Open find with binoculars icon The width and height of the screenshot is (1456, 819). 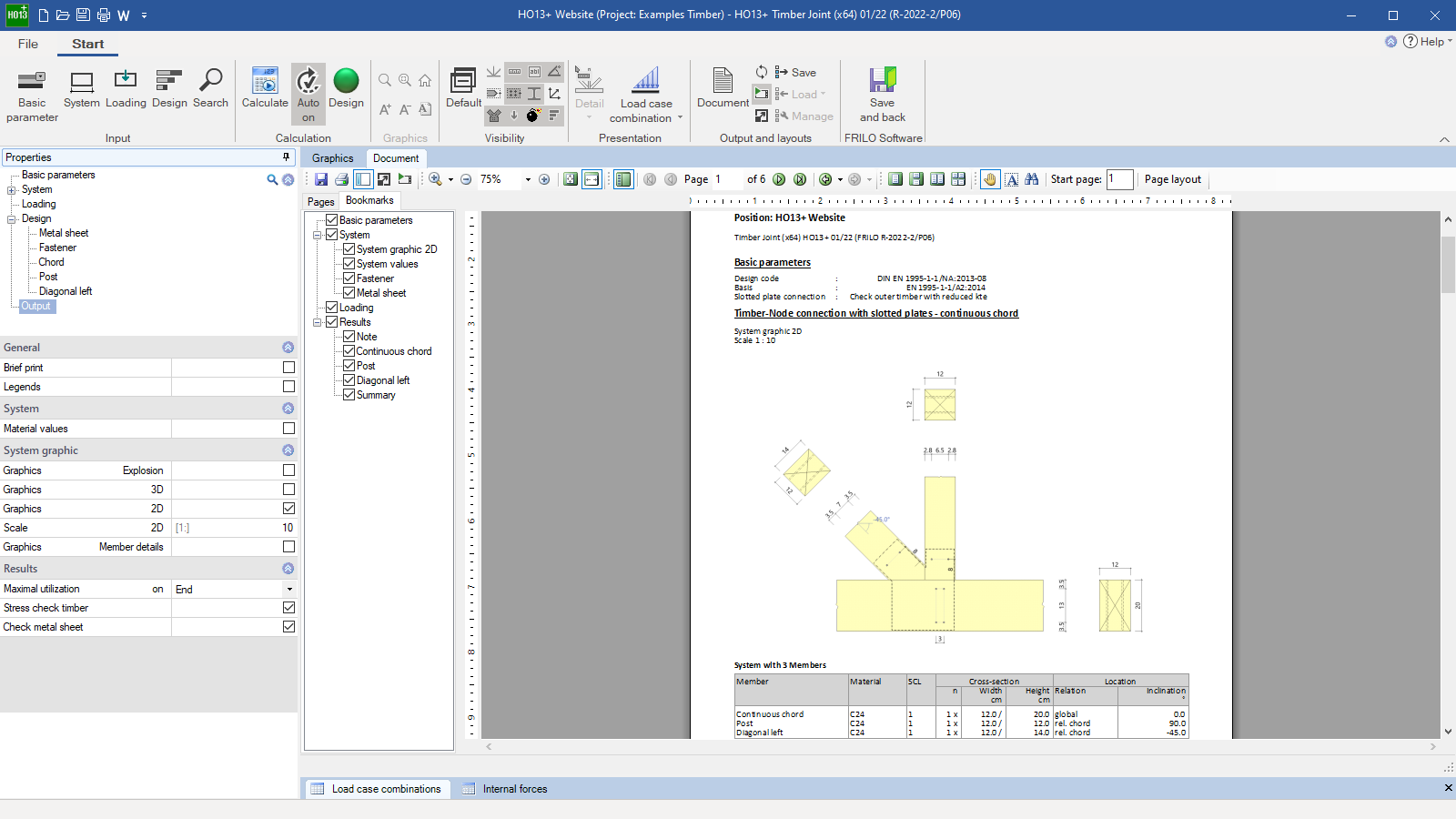(1032, 179)
